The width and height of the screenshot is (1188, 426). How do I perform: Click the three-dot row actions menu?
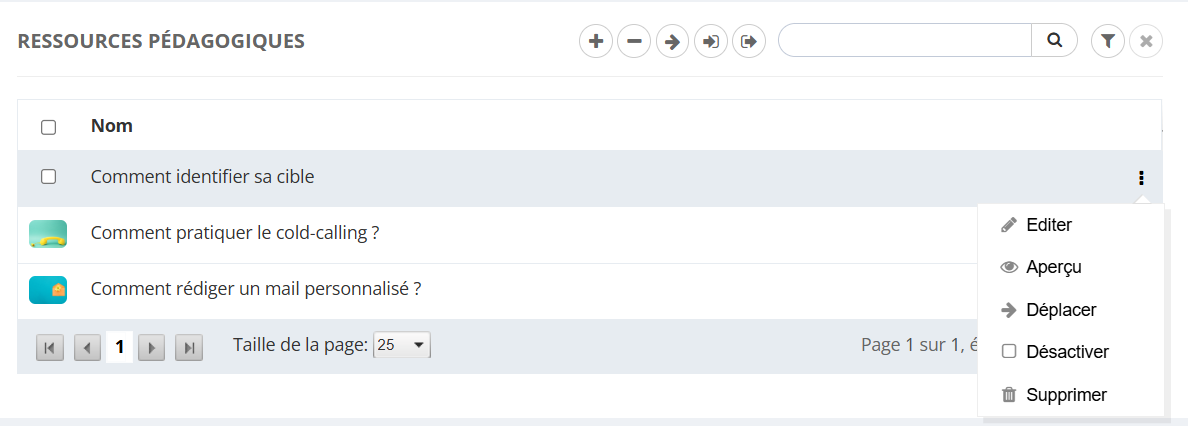click(1141, 178)
